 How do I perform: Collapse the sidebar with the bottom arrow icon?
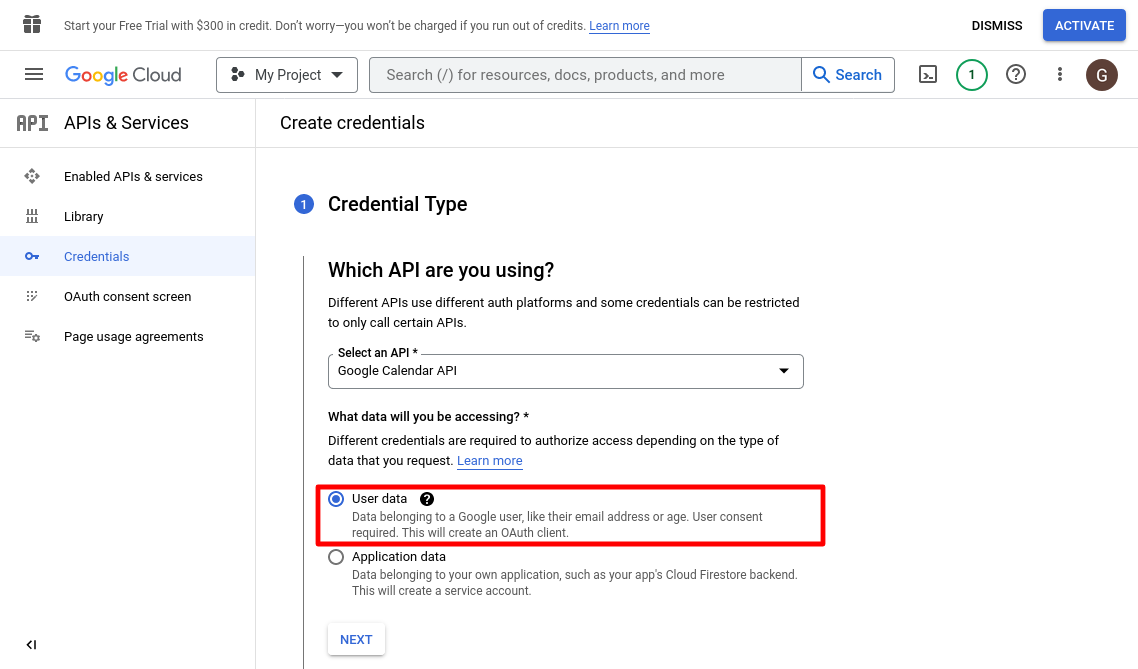31,645
